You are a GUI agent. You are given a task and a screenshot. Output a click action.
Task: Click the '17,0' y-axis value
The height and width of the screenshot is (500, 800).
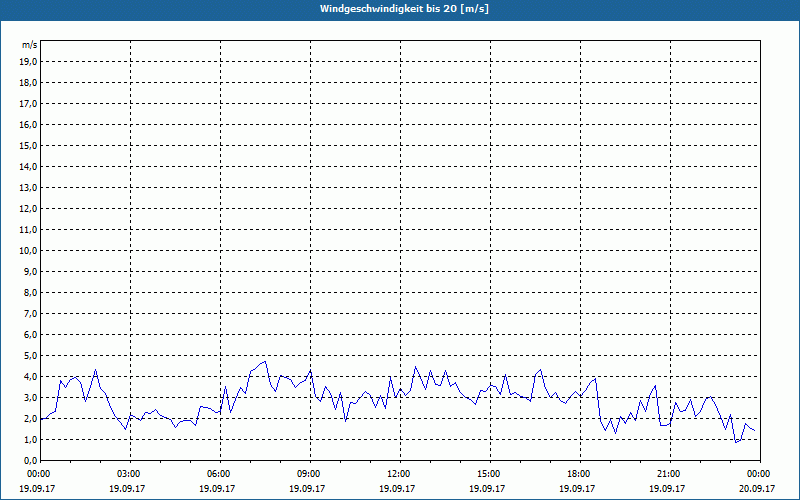[28, 104]
